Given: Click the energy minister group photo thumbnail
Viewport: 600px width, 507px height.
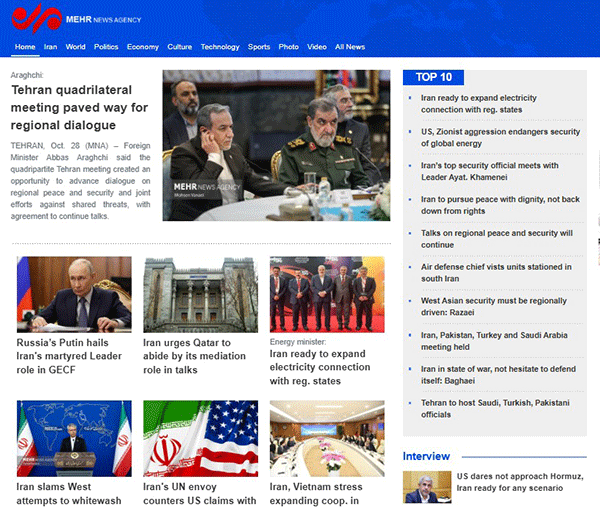Looking at the screenshot, I should [x=327, y=294].
